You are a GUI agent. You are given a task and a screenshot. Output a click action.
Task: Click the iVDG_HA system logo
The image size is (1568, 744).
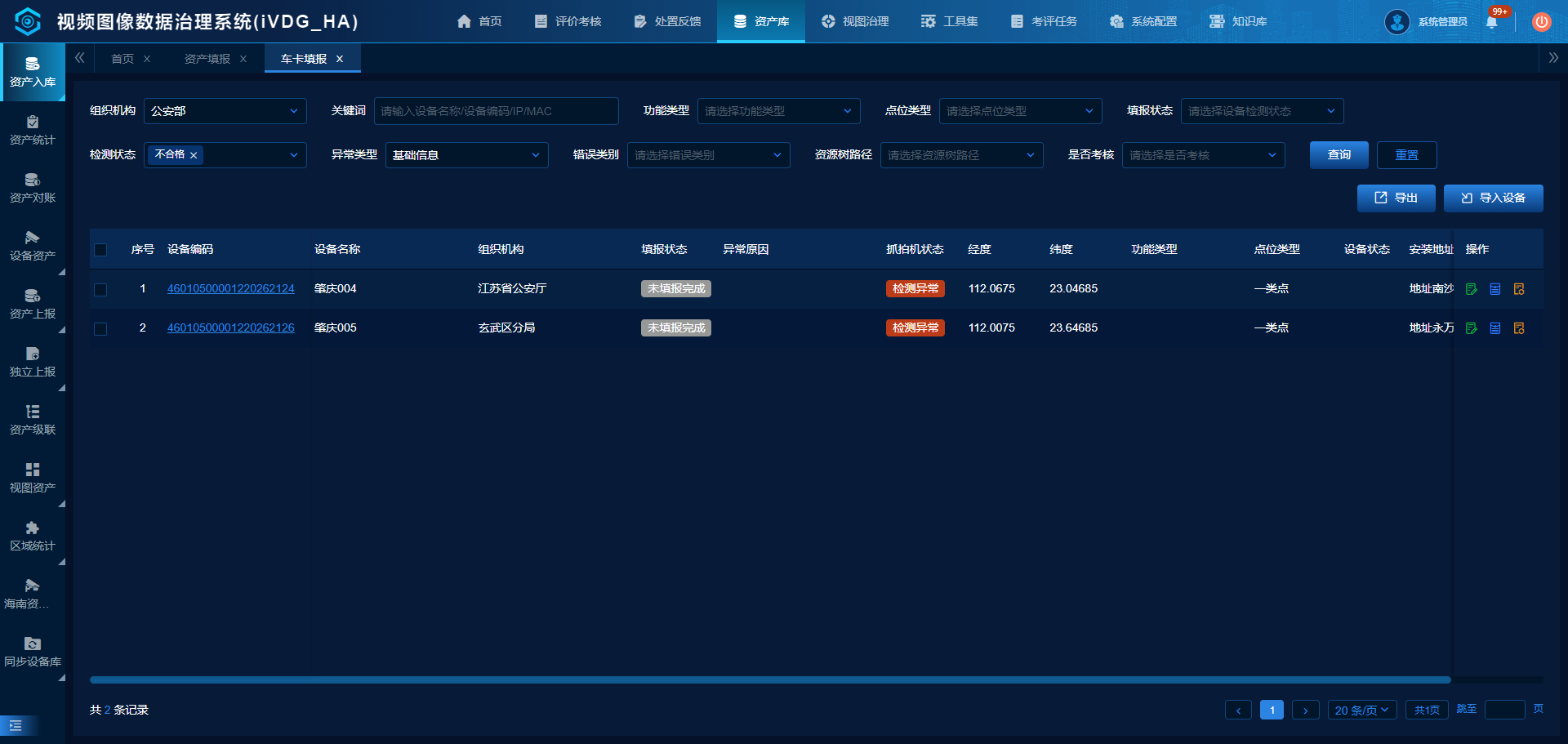click(28, 21)
